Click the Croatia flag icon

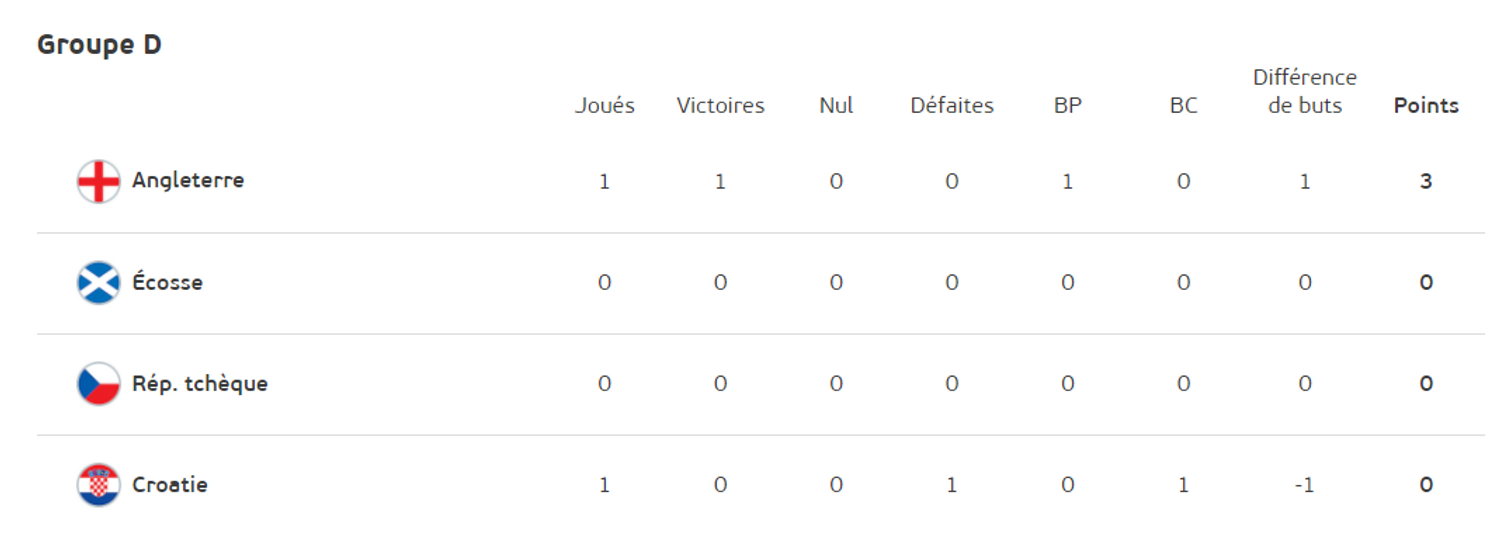coord(98,485)
